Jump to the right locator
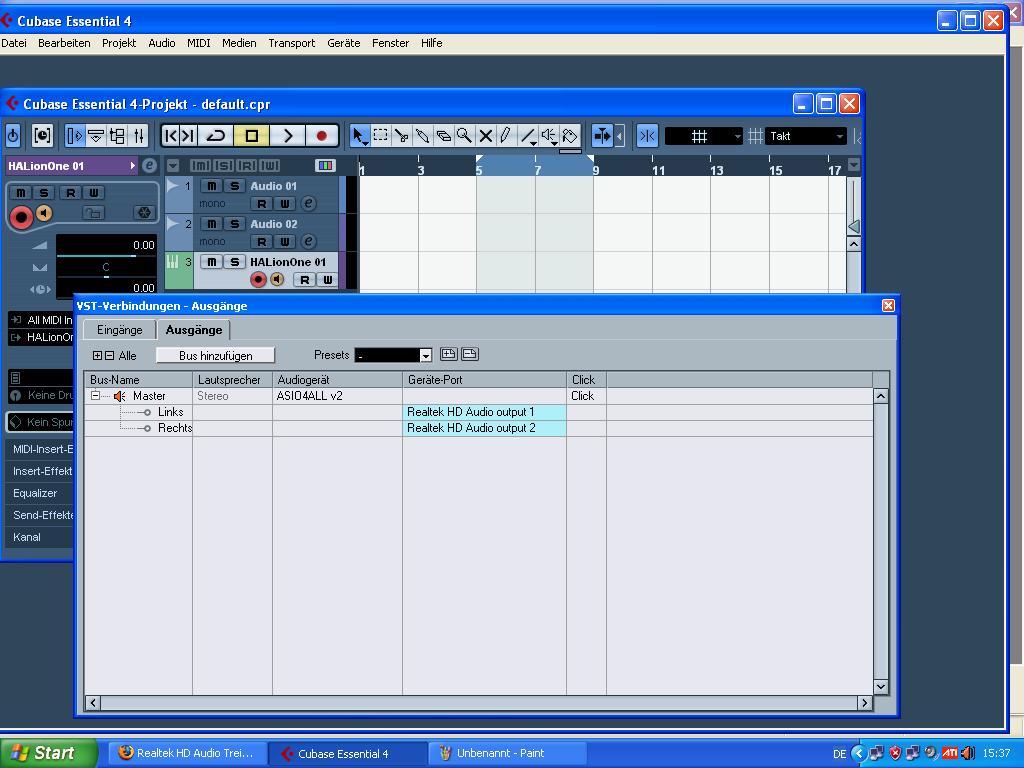The width and height of the screenshot is (1024, 768). pos(188,136)
